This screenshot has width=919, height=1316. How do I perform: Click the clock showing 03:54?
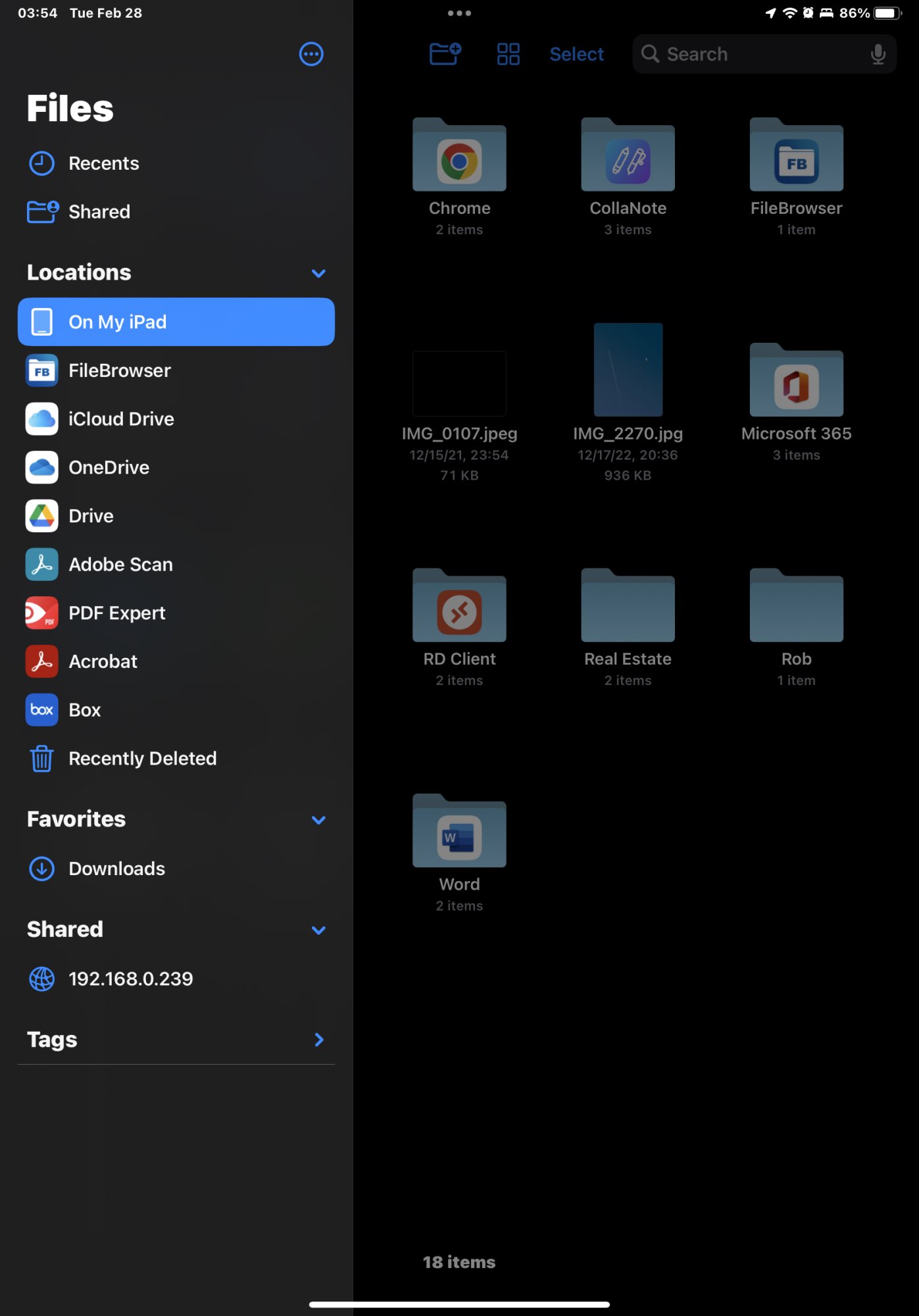[x=37, y=13]
